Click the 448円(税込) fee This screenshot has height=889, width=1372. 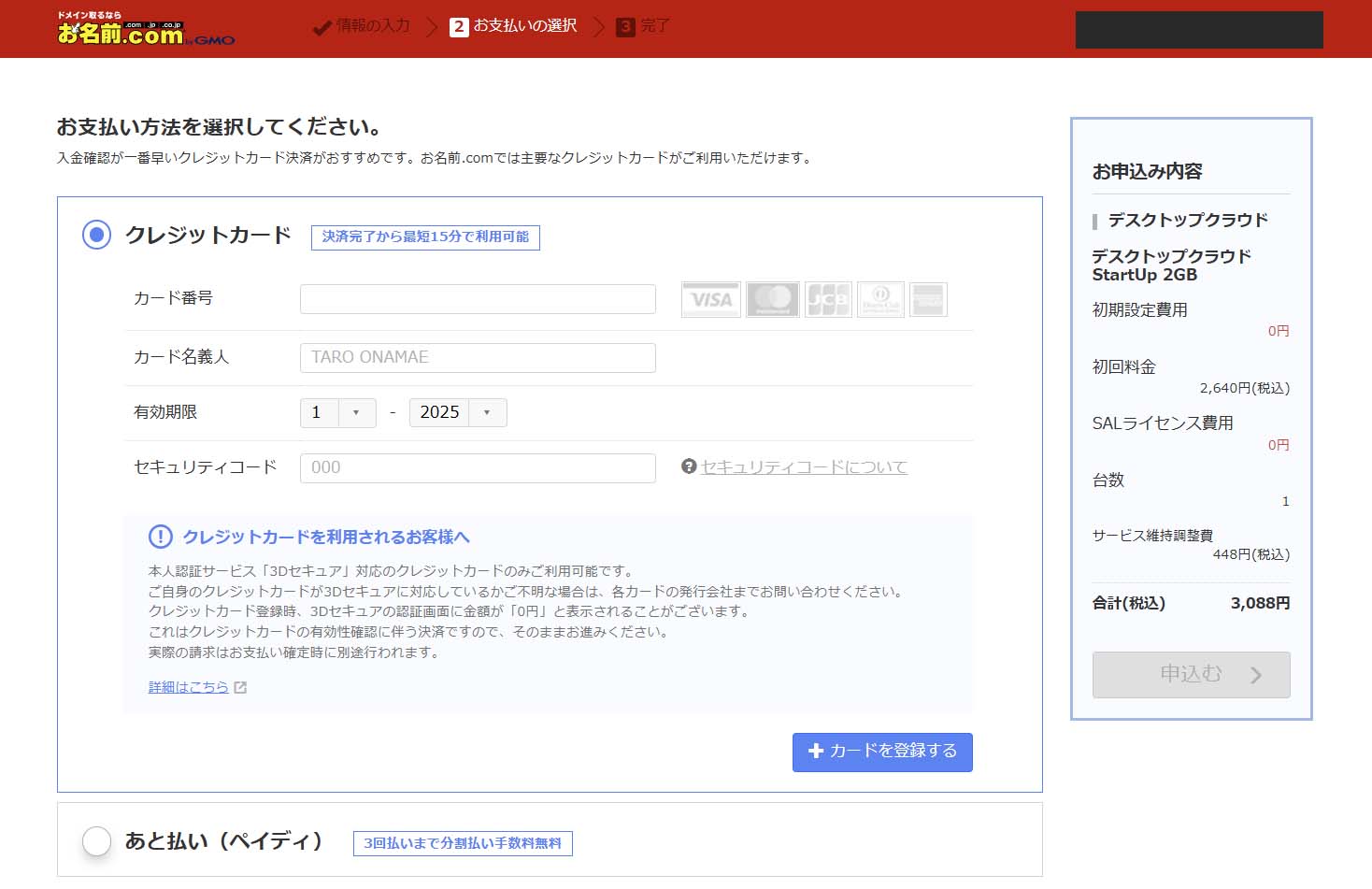tap(1251, 554)
